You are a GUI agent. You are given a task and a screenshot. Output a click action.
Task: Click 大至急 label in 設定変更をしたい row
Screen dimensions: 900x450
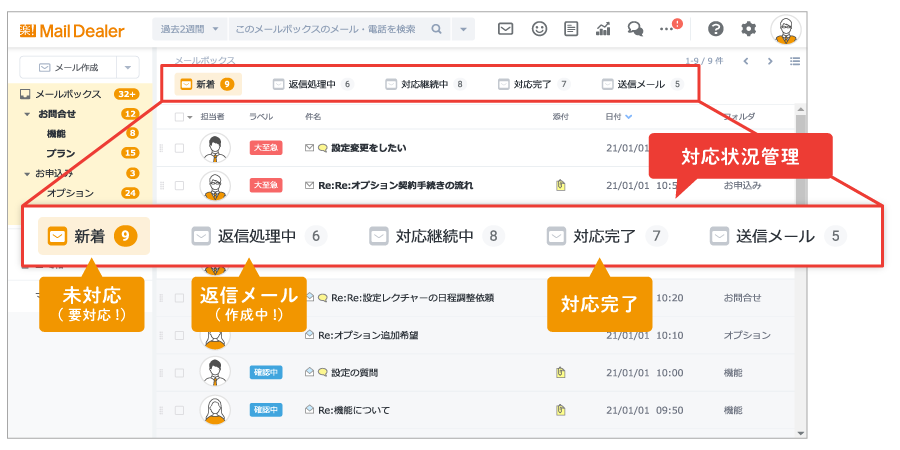click(266, 148)
